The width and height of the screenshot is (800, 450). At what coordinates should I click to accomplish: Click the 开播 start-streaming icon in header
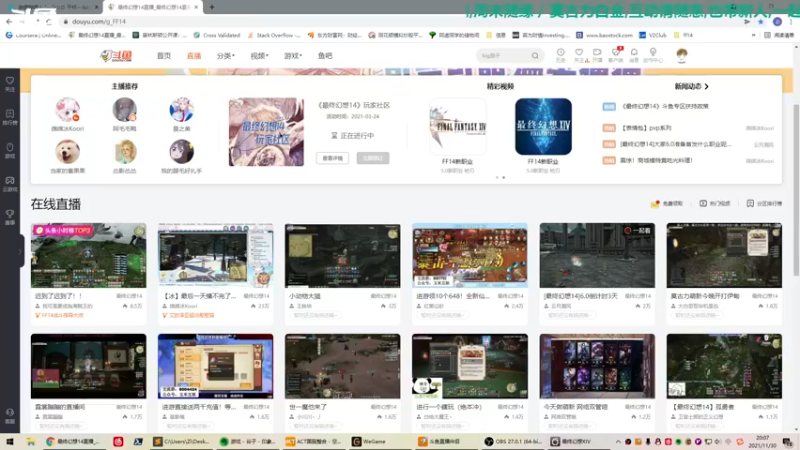tap(597, 55)
